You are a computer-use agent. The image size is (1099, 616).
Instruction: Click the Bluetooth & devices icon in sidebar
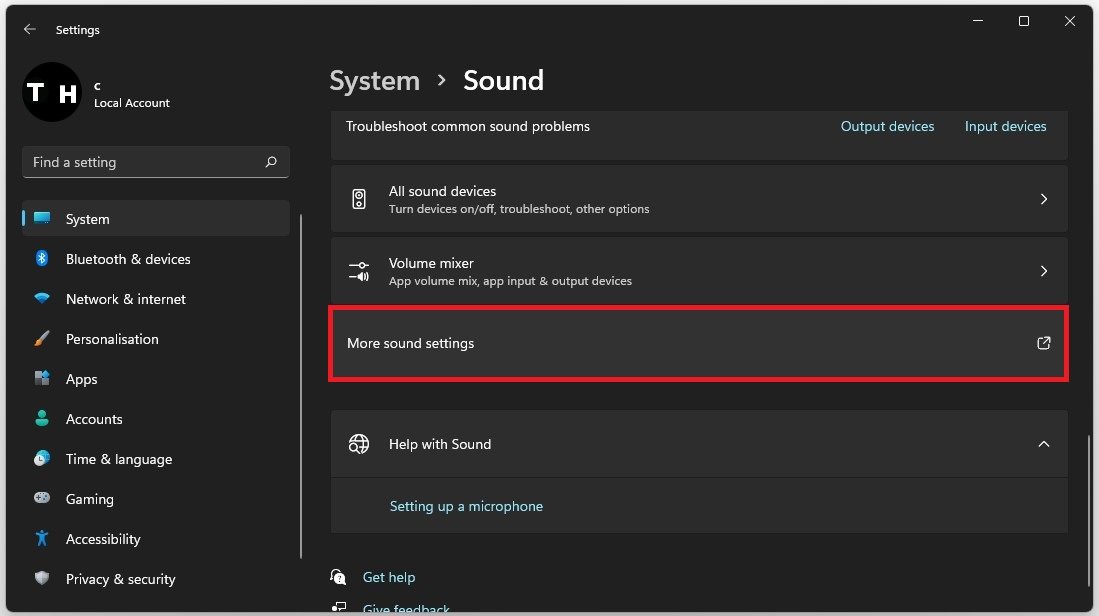42,259
